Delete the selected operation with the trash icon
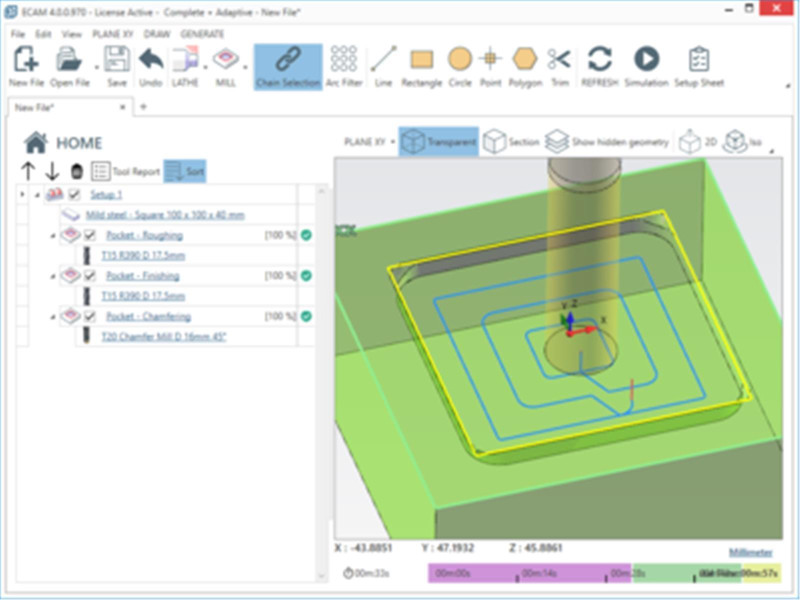 [77, 171]
